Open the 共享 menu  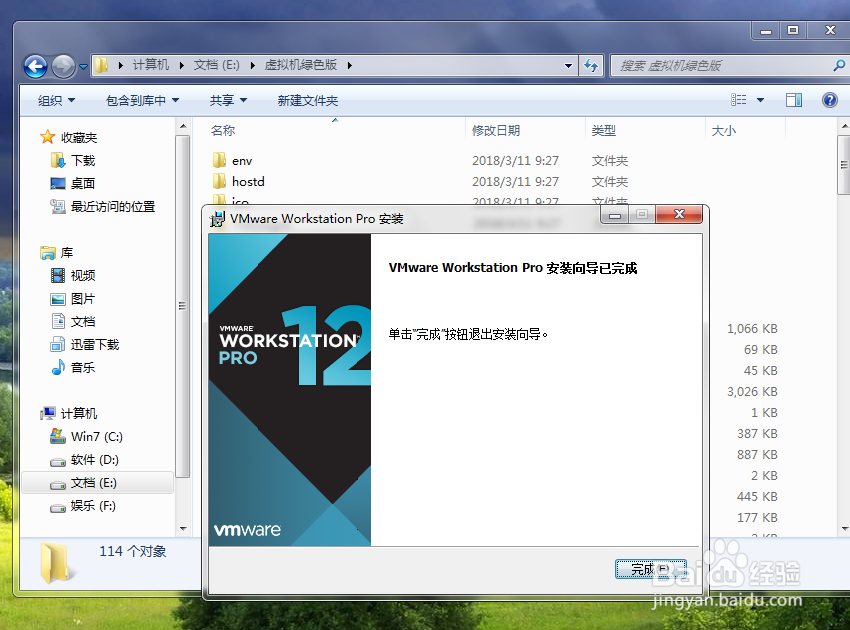(x=228, y=100)
